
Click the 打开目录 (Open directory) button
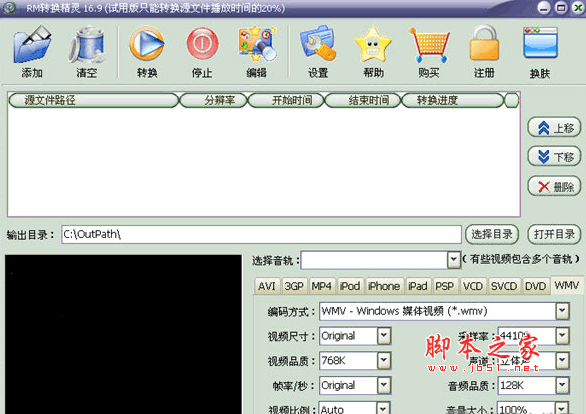554,234
